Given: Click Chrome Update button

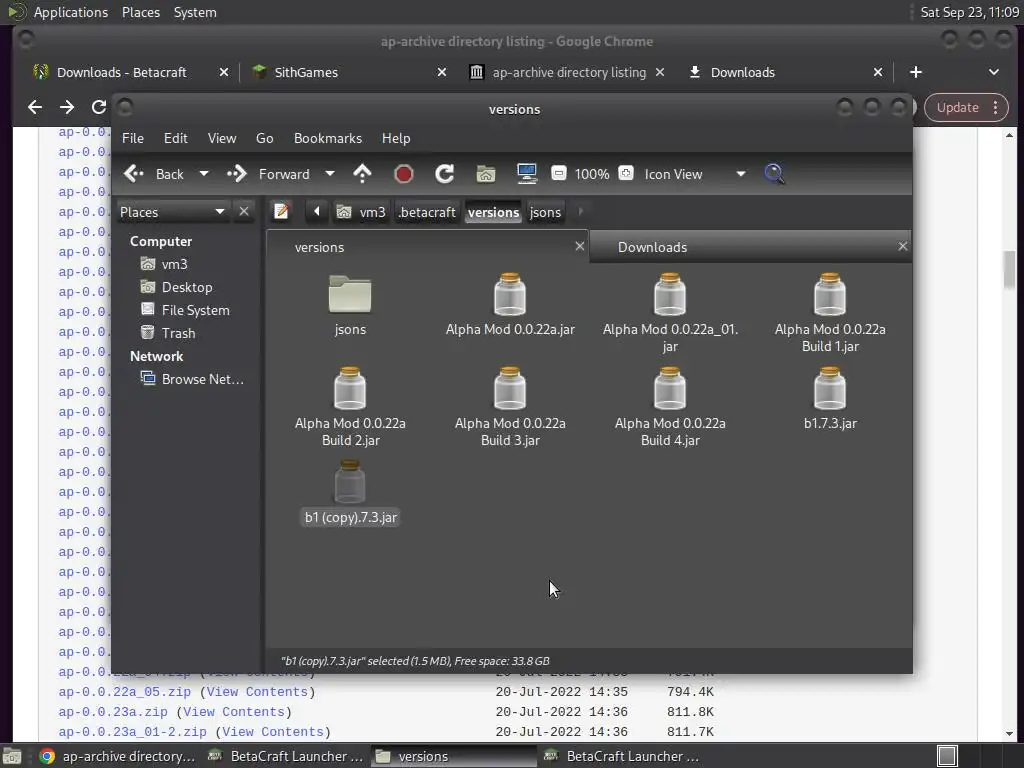Looking at the screenshot, I should pos(966,108).
